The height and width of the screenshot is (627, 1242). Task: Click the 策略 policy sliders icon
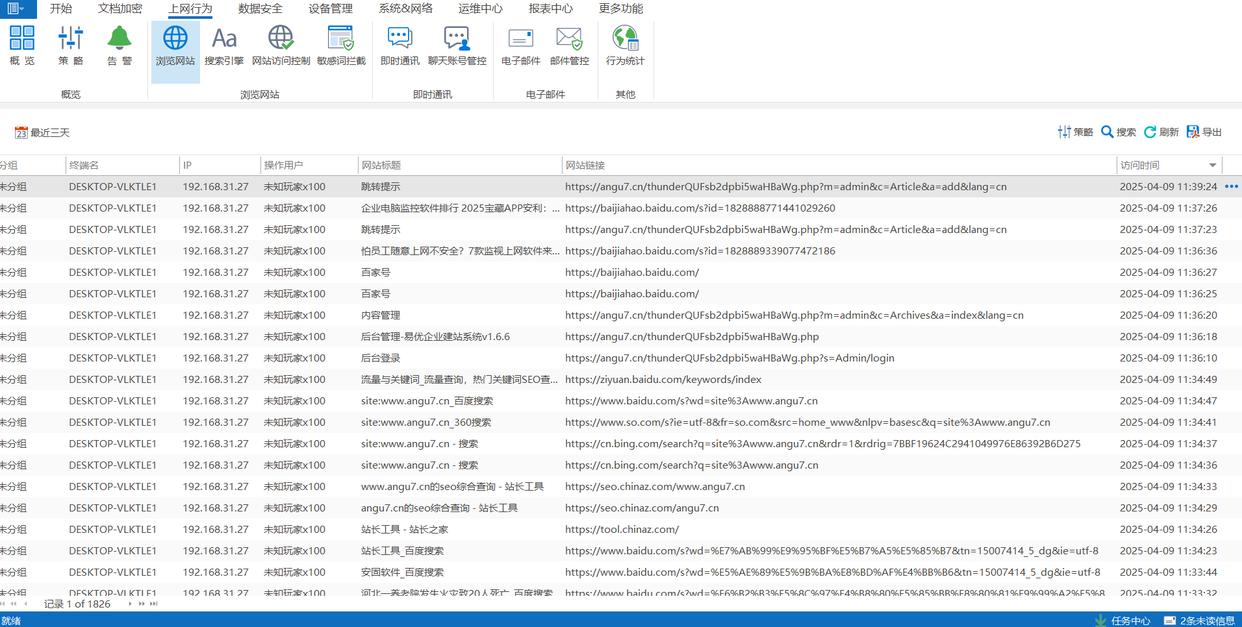(70, 46)
